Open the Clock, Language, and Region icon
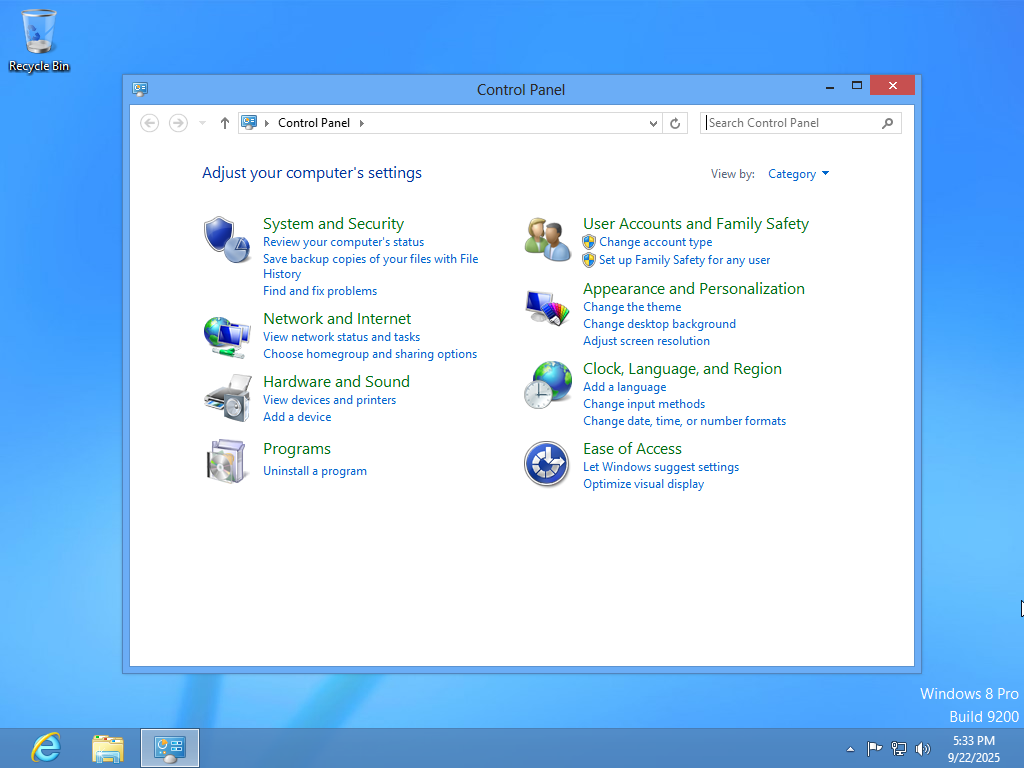Screen dimensions: 1024x768 click(x=547, y=385)
